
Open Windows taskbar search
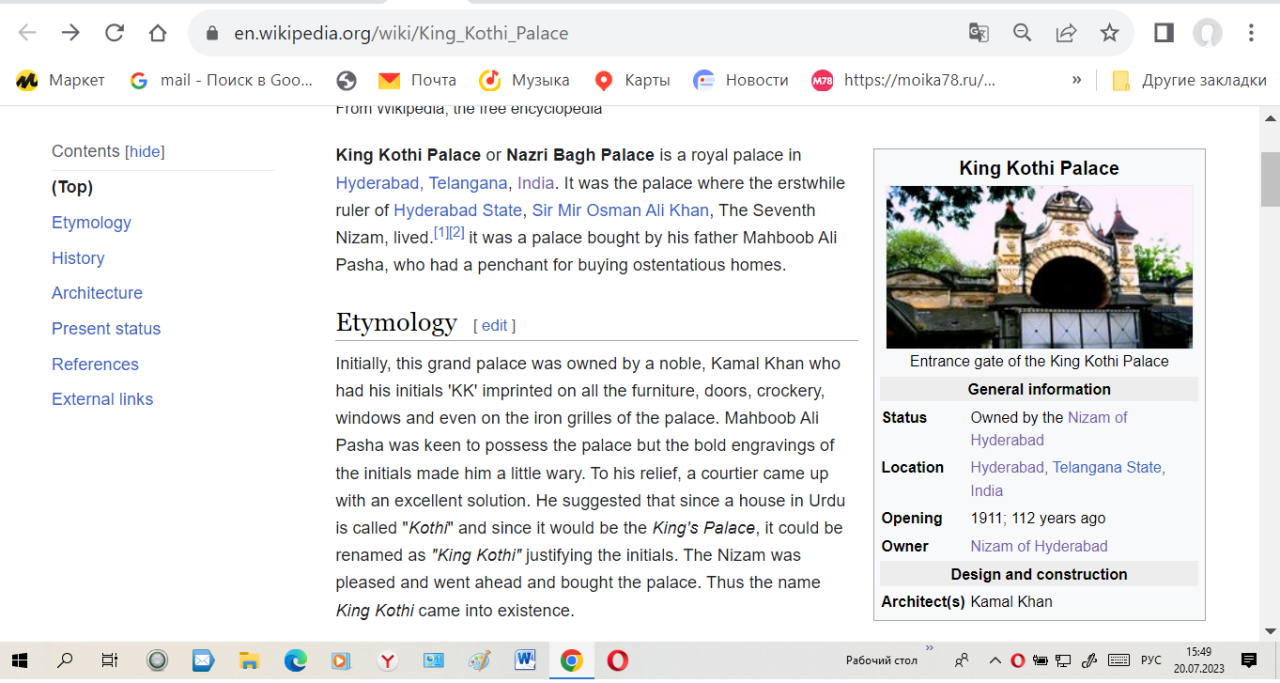pos(65,660)
